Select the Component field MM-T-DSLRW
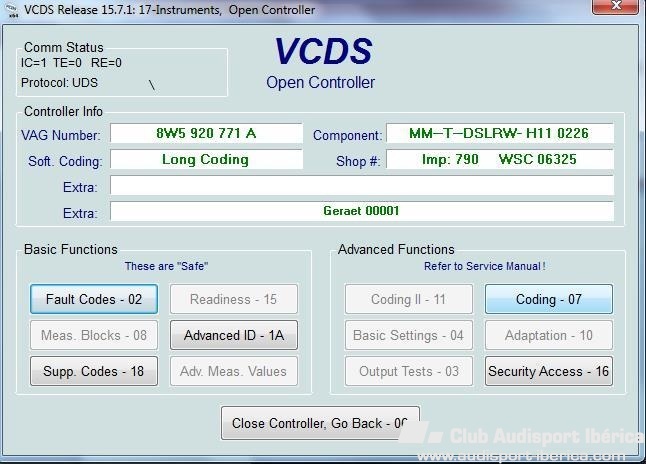The image size is (646, 464). (x=500, y=134)
